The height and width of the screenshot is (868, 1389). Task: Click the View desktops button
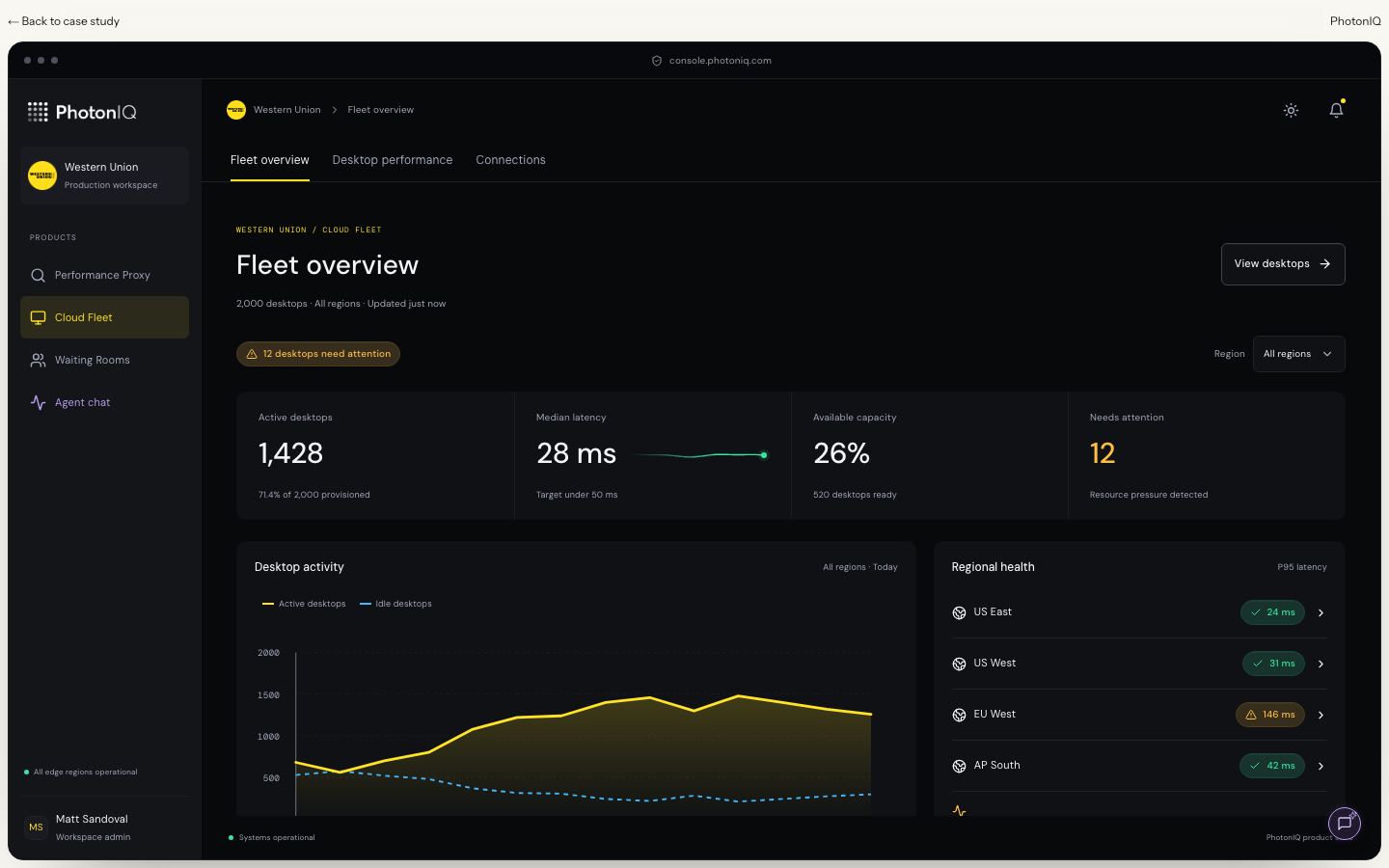[1283, 264]
